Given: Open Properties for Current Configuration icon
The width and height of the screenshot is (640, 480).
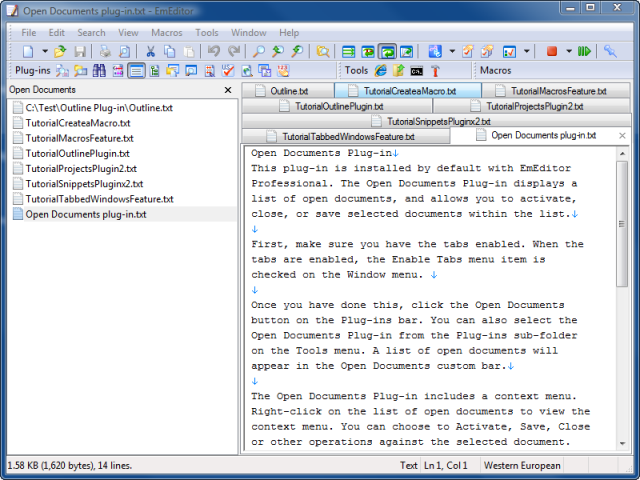Looking at the screenshot, I should pos(468,51).
